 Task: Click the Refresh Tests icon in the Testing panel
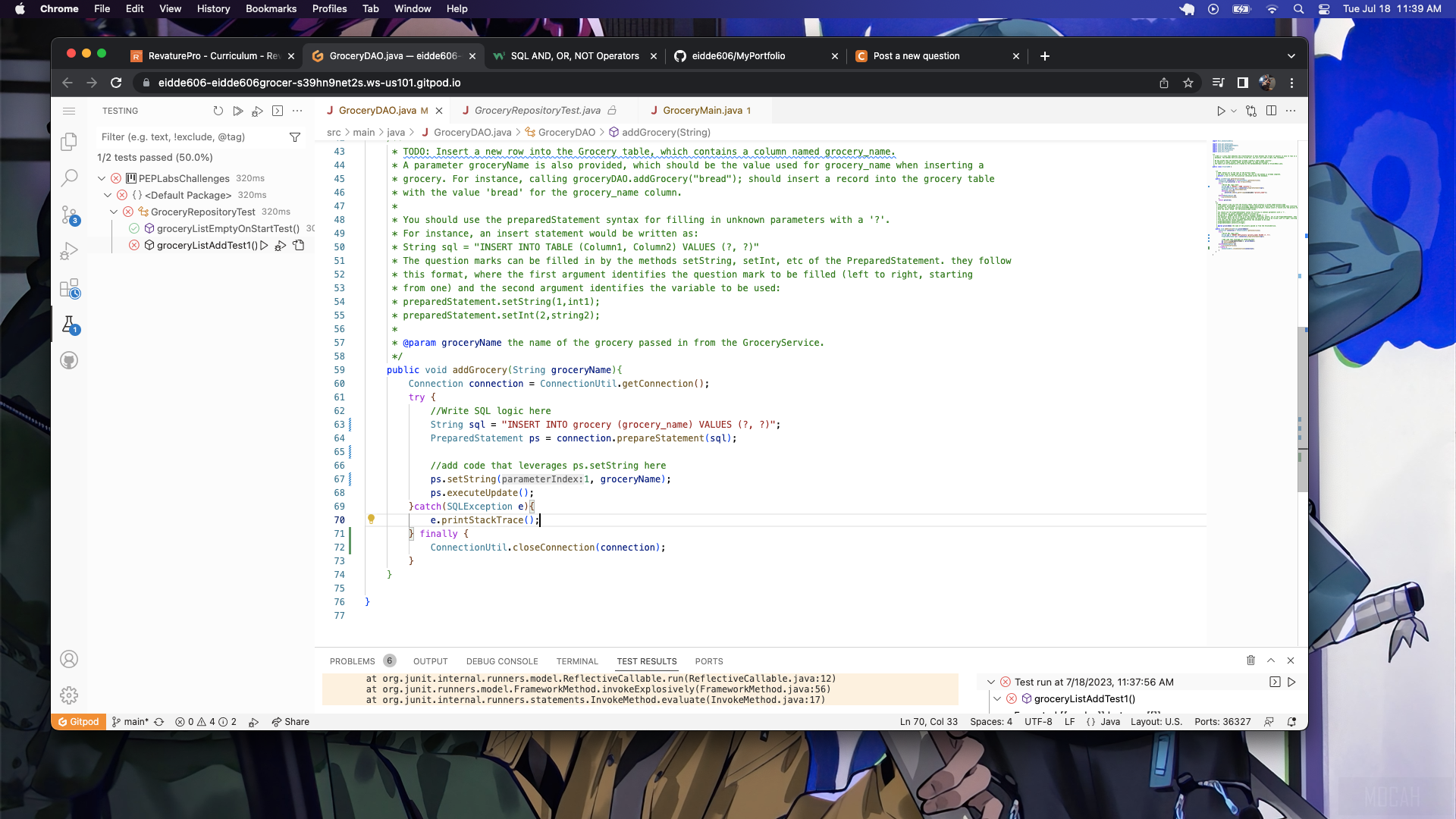[218, 111]
